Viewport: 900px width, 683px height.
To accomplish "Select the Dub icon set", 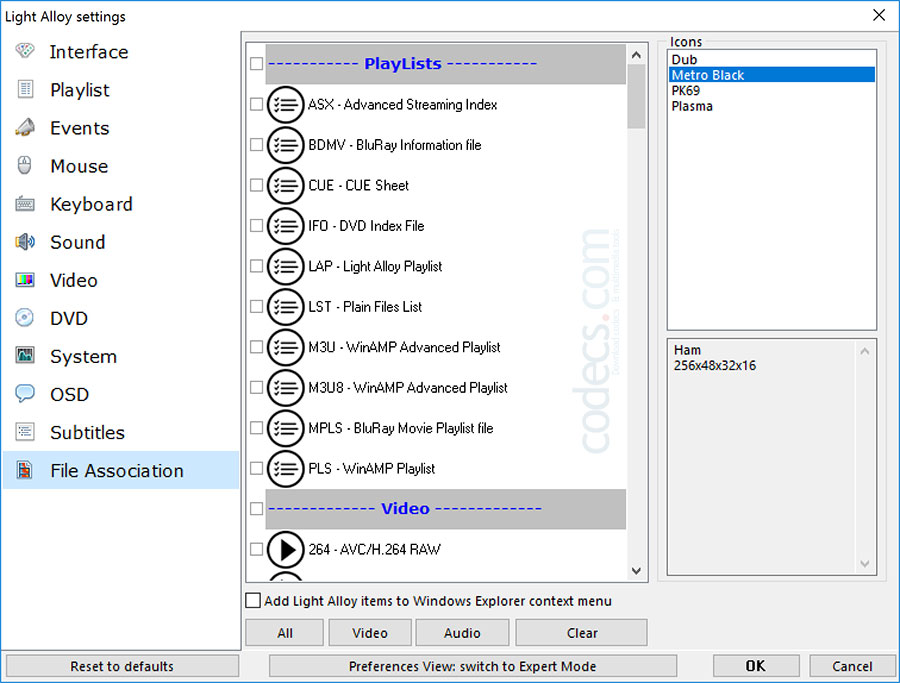I will click(771, 60).
